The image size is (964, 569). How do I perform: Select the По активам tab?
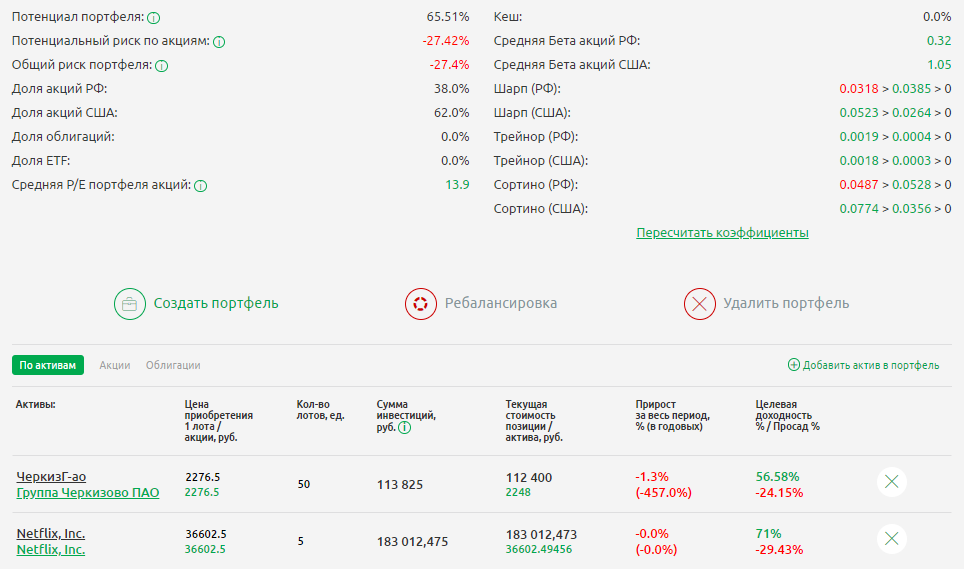pyautogui.click(x=48, y=366)
